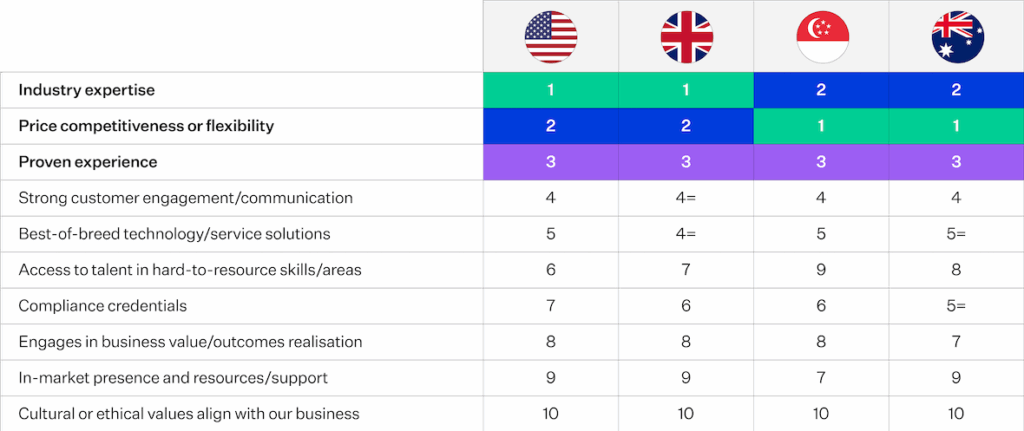Click the Industry expertise row label
Image resolution: width=1024 pixels, height=431 pixels.
click(87, 90)
